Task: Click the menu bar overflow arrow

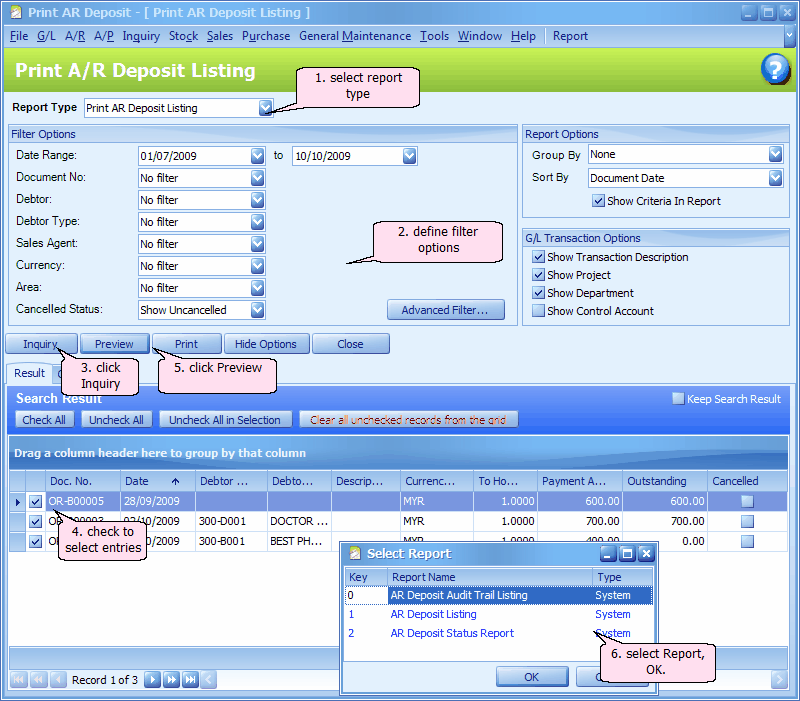Action: point(789,36)
